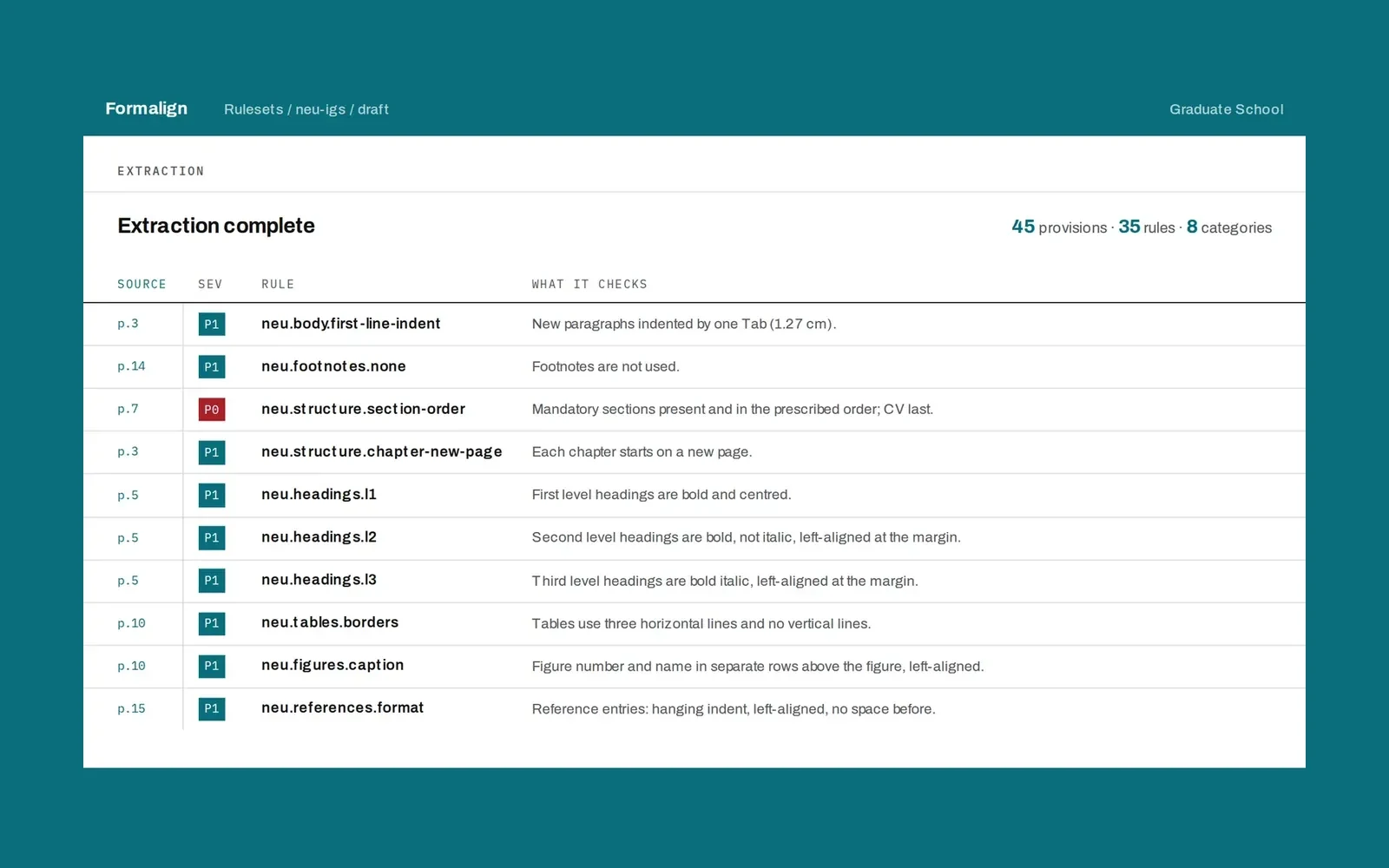1389x868 pixels.
Task: Sort by the SOURCE column header
Action: (x=142, y=284)
